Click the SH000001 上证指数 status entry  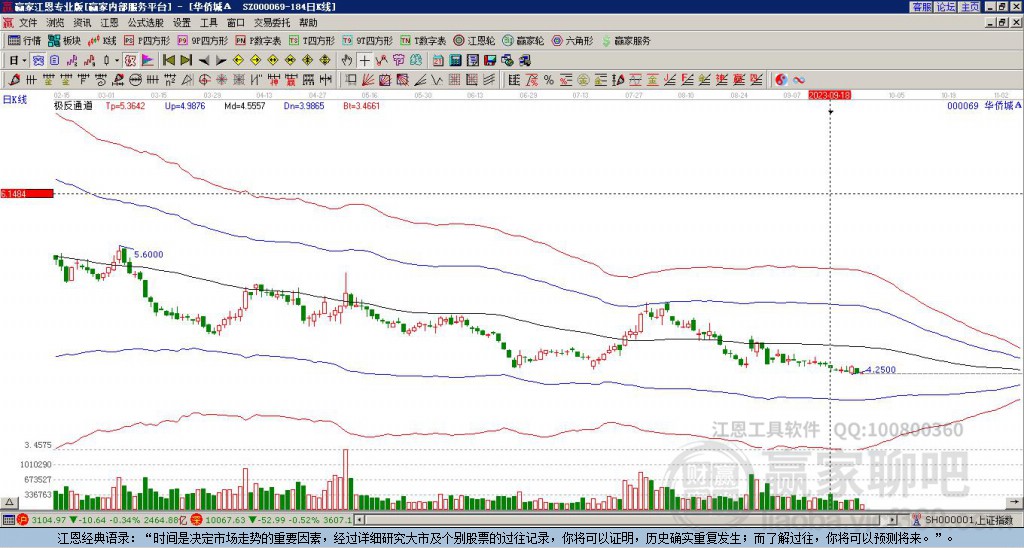click(x=969, y=520)
